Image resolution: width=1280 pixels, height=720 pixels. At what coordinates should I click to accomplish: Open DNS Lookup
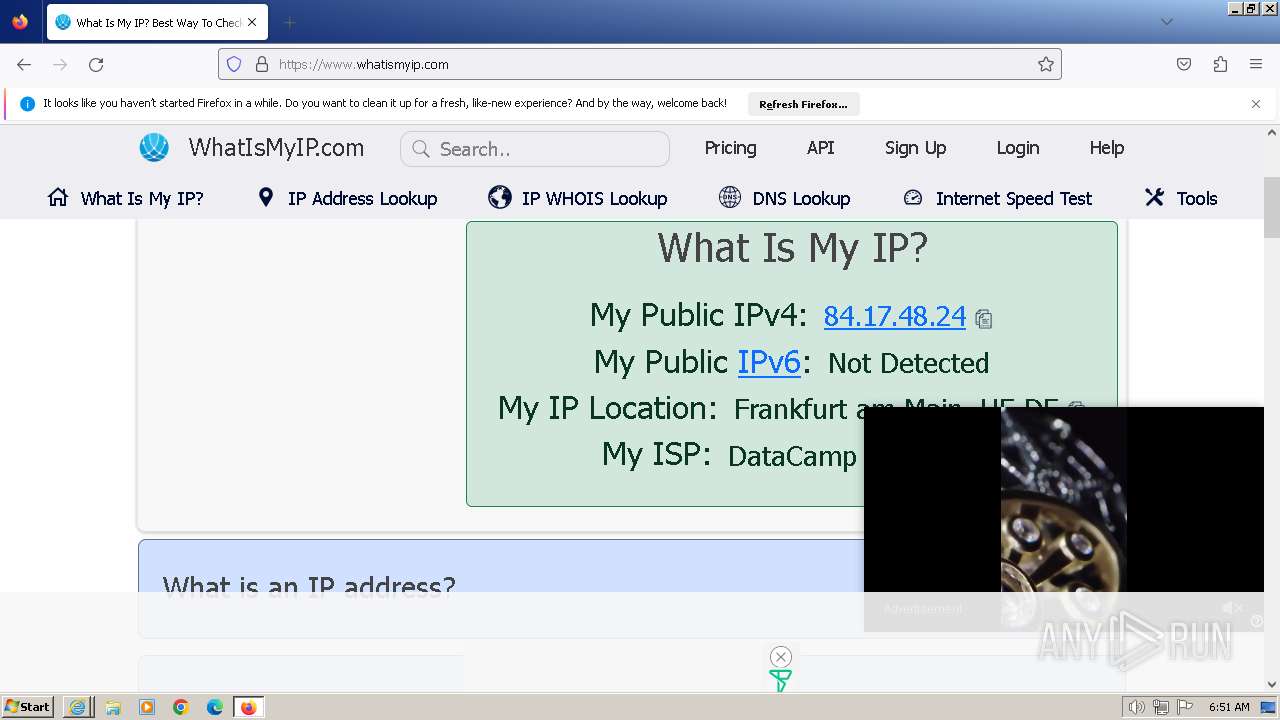[785, 198]
